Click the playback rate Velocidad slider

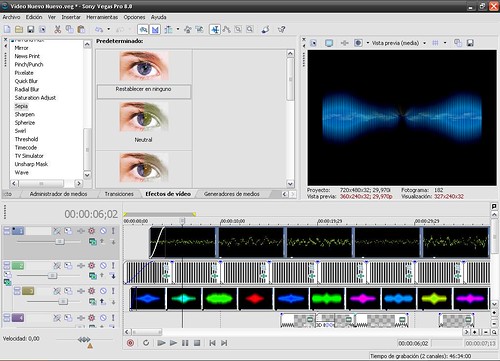pyautogui.click(x=84, y=339)
